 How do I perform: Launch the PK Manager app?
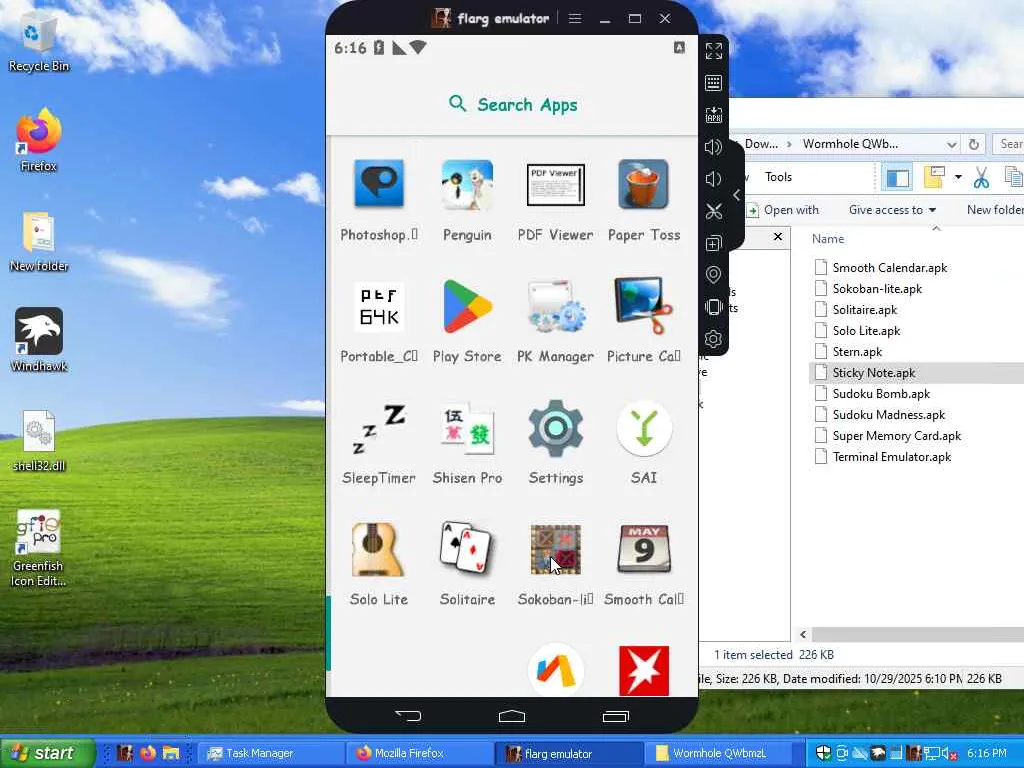coord(556,306)
